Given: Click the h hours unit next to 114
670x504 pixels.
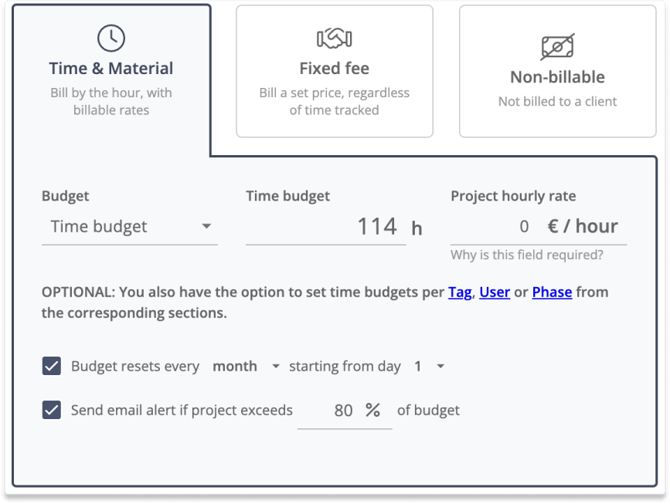Looking at the screenshot, I should pyautogui.click(x=417, y=229).
